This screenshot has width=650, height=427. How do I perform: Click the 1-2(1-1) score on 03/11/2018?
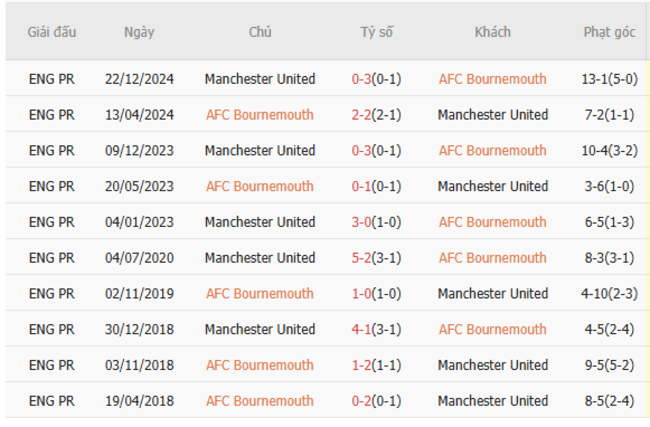click(377, 365)
